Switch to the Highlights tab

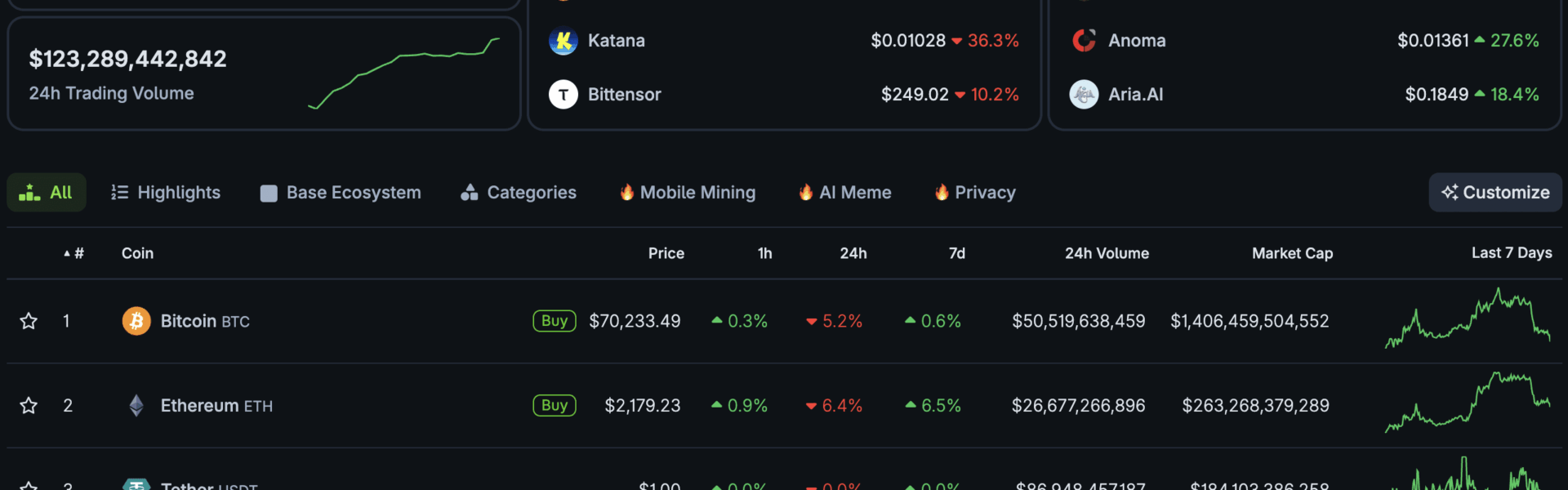point(166,193)
